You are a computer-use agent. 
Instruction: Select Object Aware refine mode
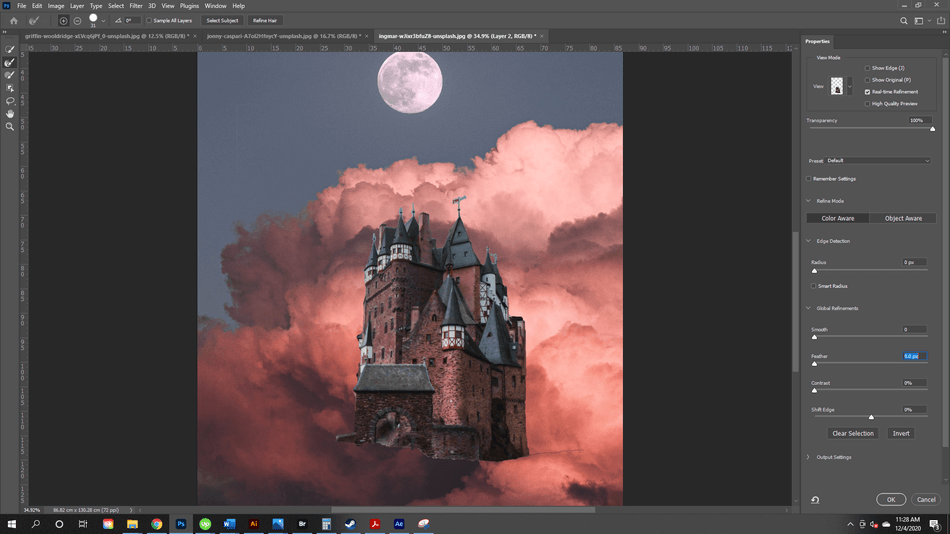tap(903, 218)
